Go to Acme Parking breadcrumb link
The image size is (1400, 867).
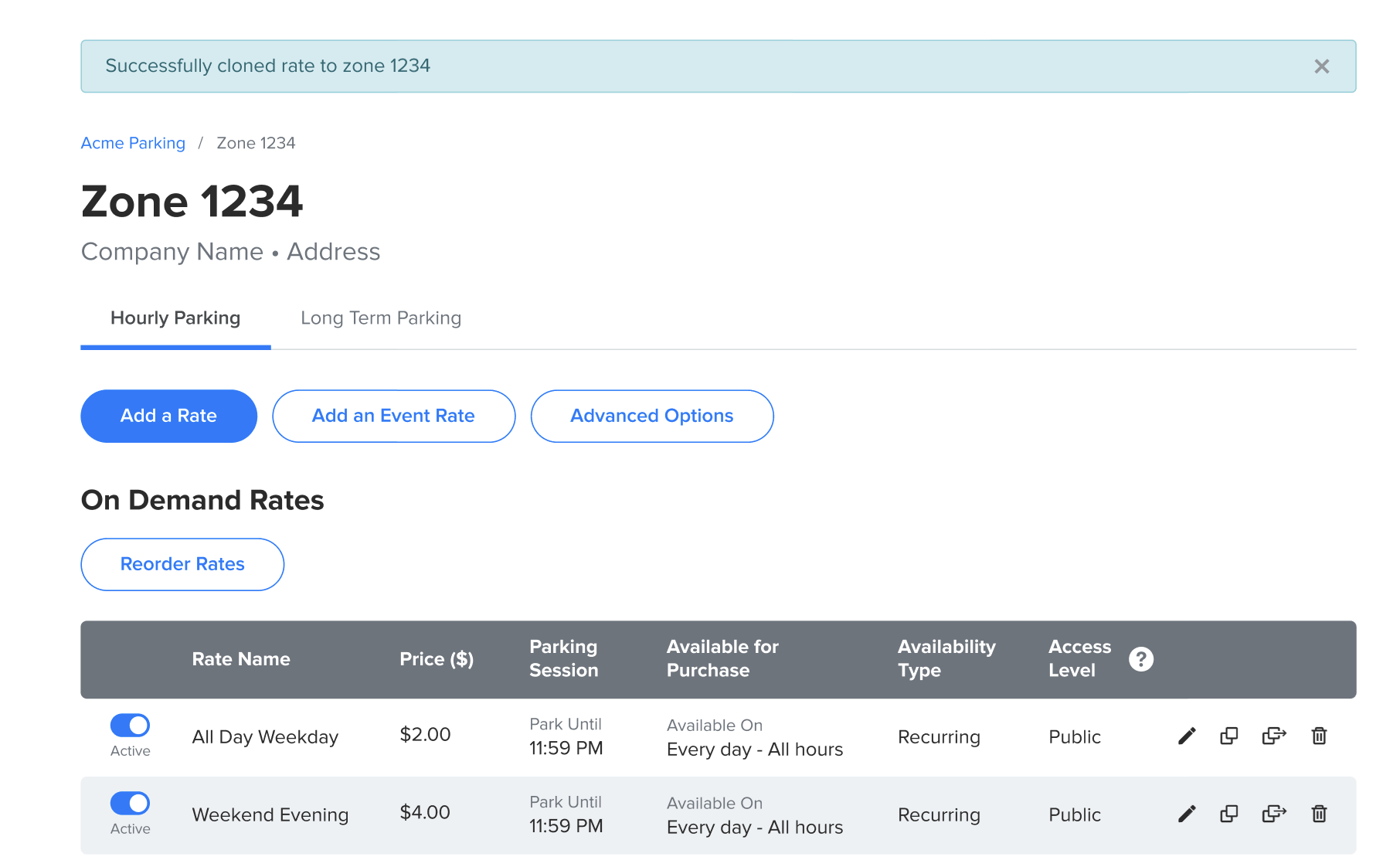click(x=133, y=143)
